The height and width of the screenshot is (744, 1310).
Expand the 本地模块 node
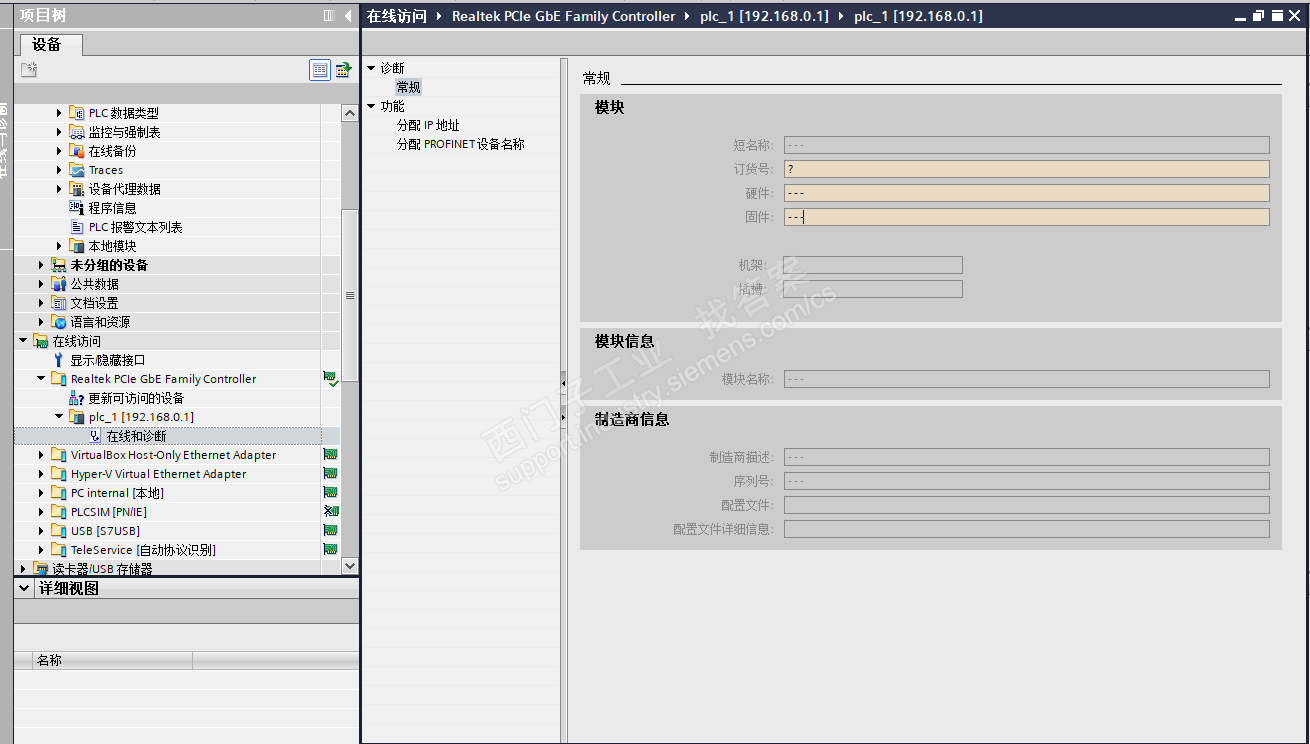(59, 246)
